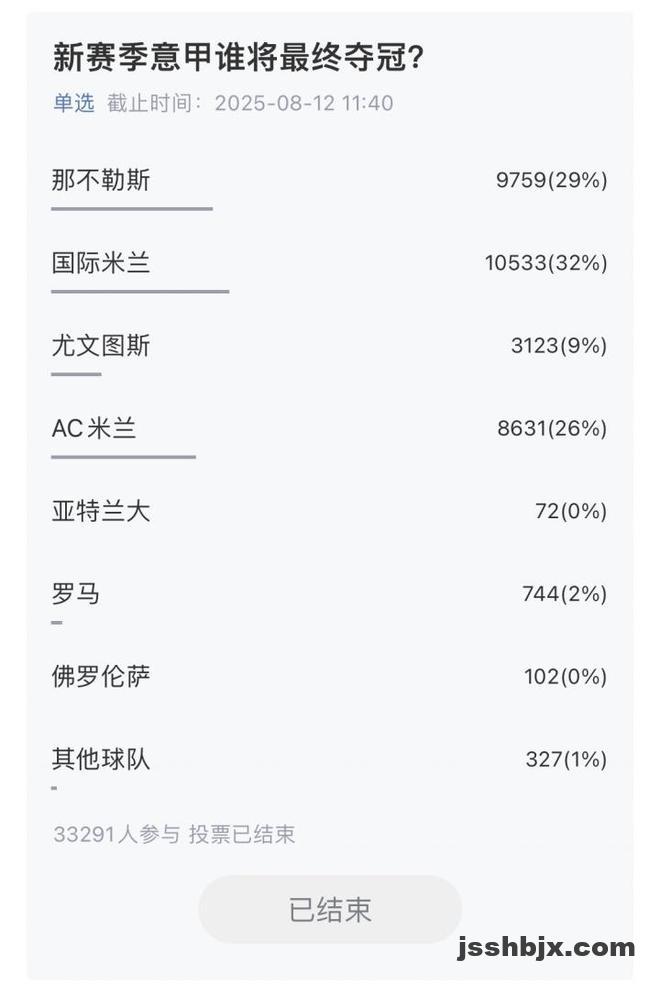
Task: Click the 9759(29%) vote count
Action: [x=551, y=180]
